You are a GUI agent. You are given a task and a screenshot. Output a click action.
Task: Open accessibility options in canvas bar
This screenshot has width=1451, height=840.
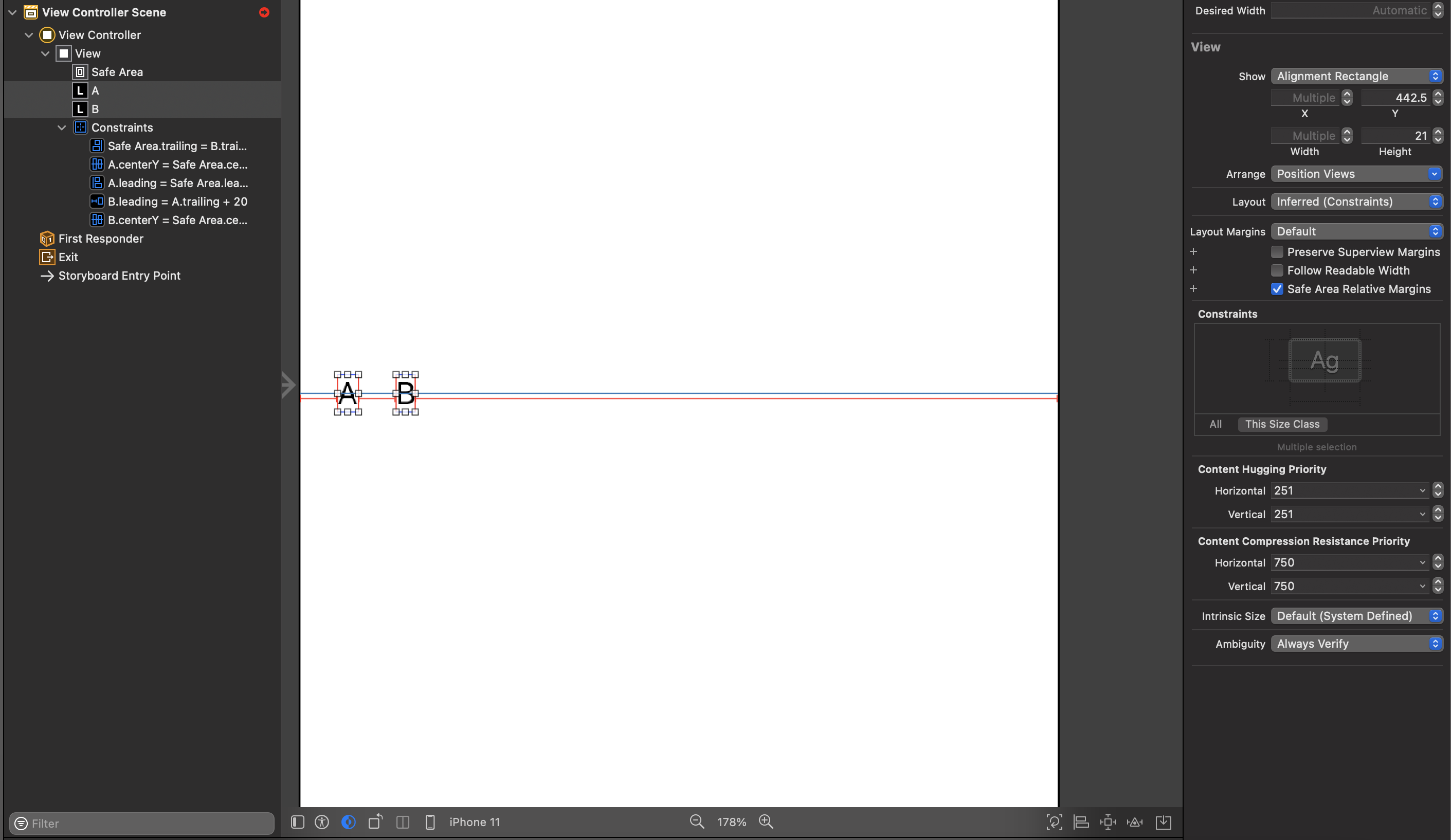[x=322, y=822]
